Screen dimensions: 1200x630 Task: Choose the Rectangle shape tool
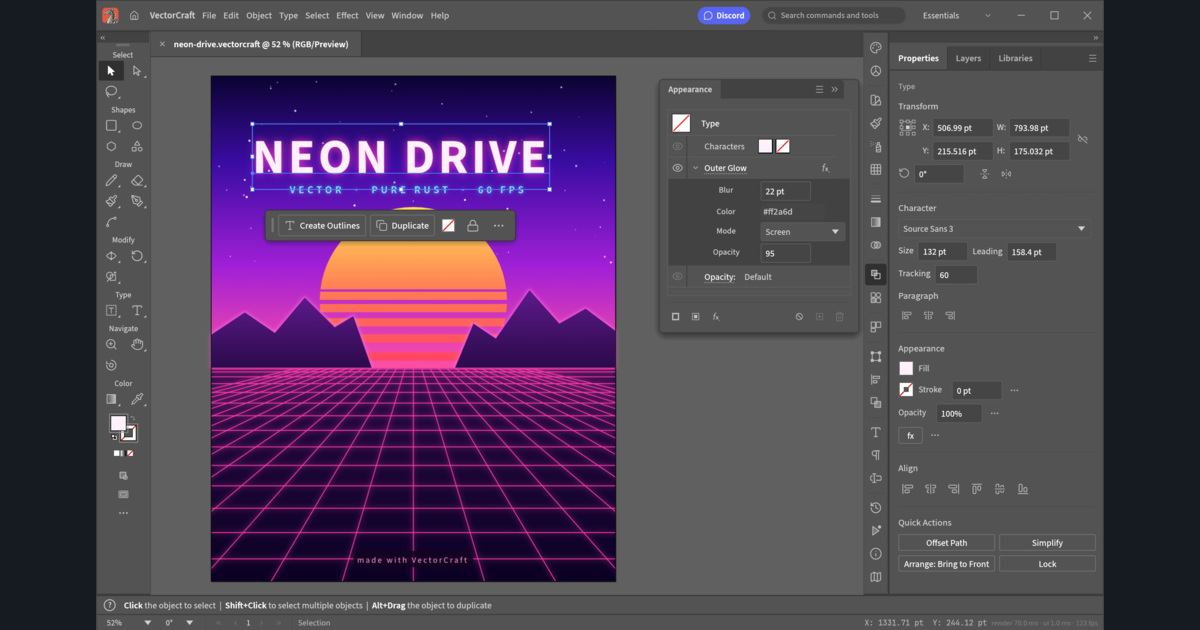pos(111,126)
